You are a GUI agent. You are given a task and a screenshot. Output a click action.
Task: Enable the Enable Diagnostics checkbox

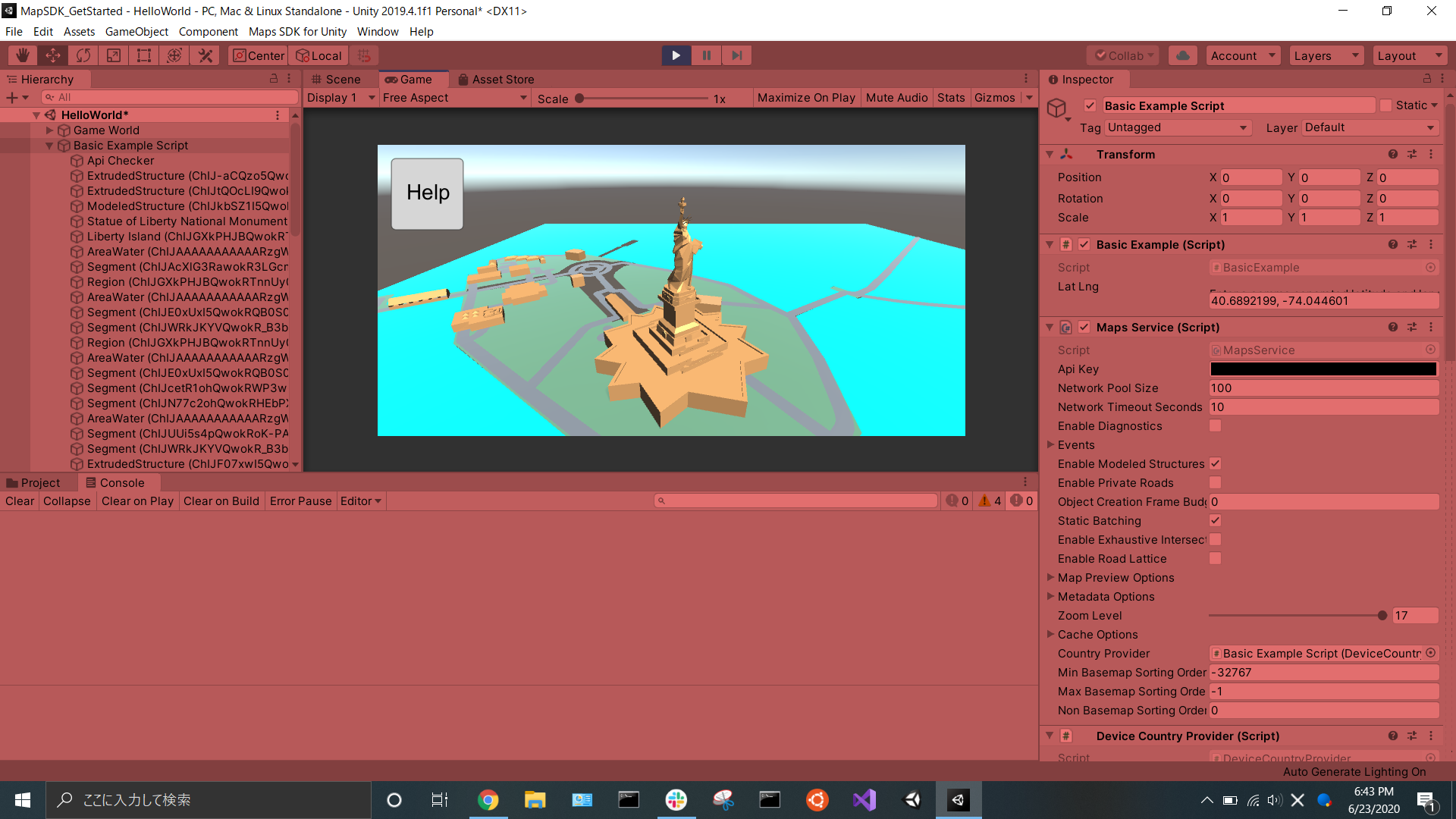click(x=1215, y=426)
